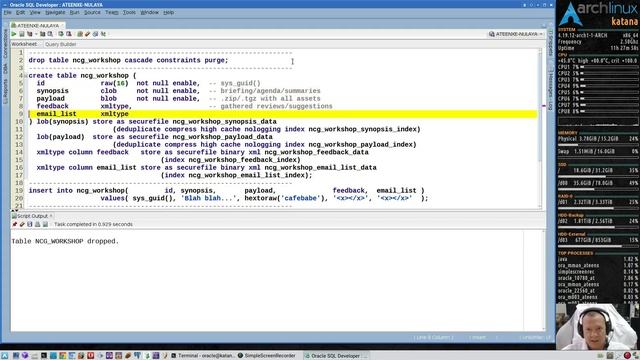Open the Edit menu
The height and width of the screenshot is (360, 640).
pos(20,13)
